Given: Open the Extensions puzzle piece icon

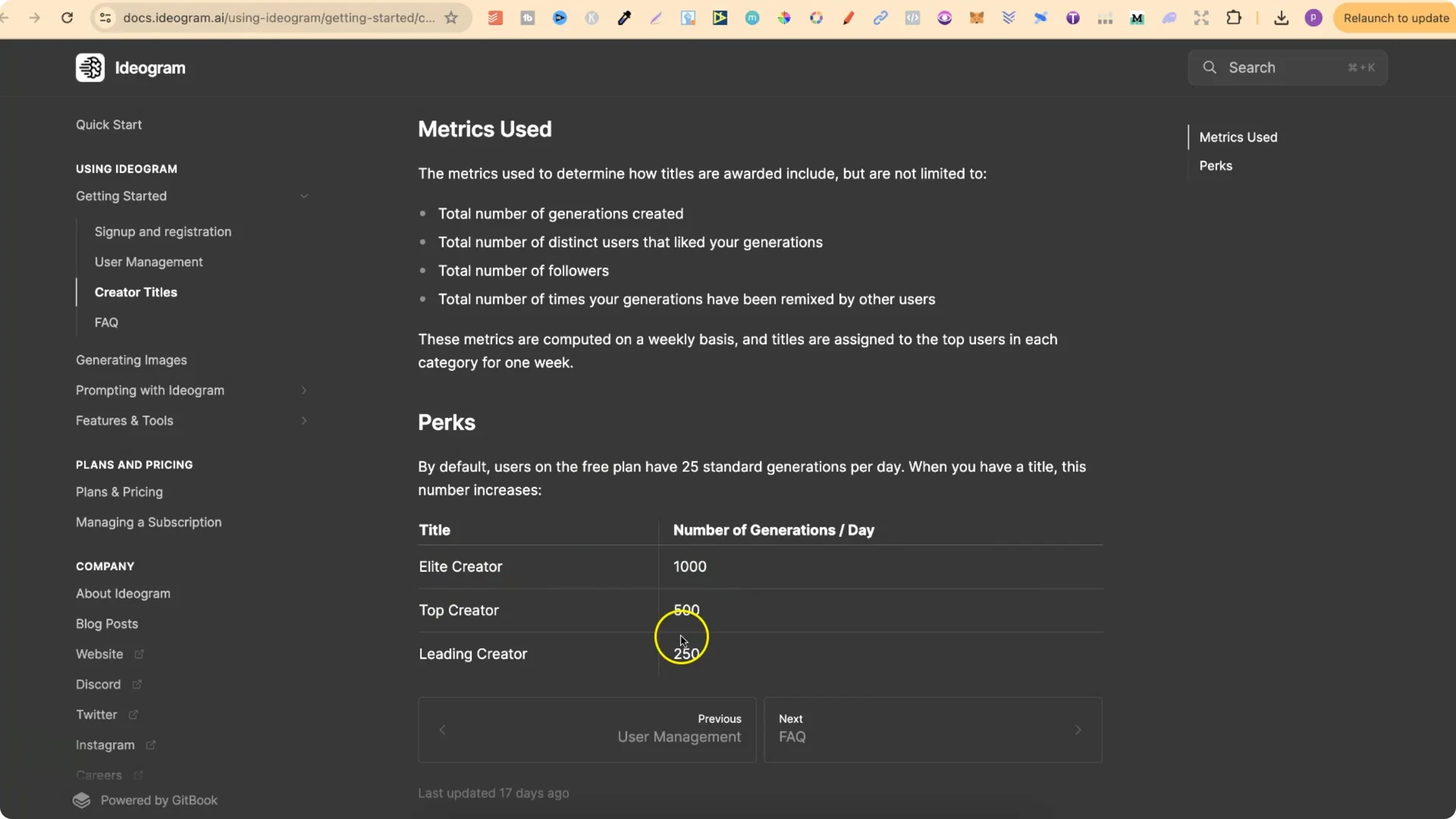Looking at the screenshot, I should pos(1235,17).
